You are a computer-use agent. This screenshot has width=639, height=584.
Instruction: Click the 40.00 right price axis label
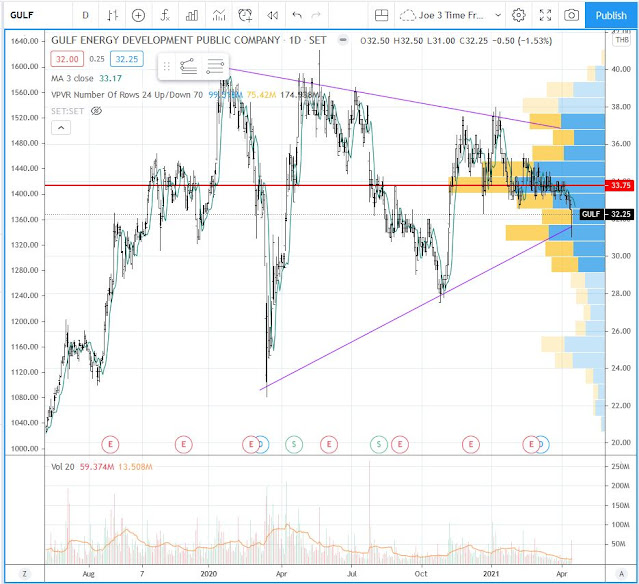pyautogui.click(x=621, y=69)
